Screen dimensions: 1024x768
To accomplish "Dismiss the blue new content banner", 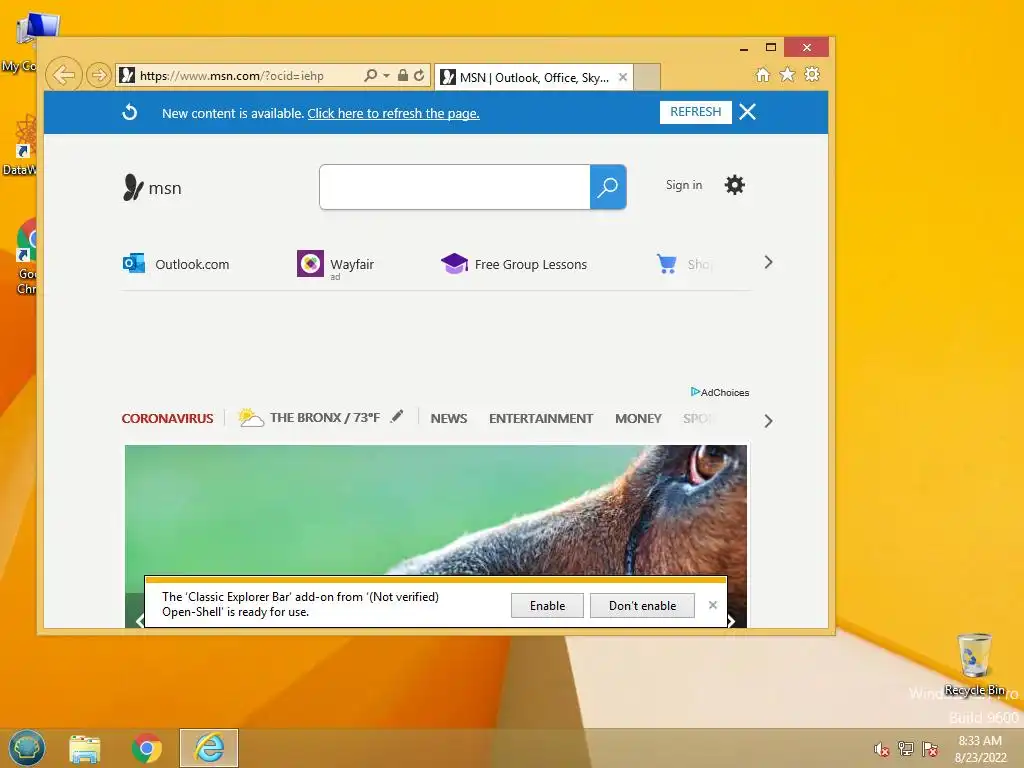I will pyautogui.click(x=748, y=112).
